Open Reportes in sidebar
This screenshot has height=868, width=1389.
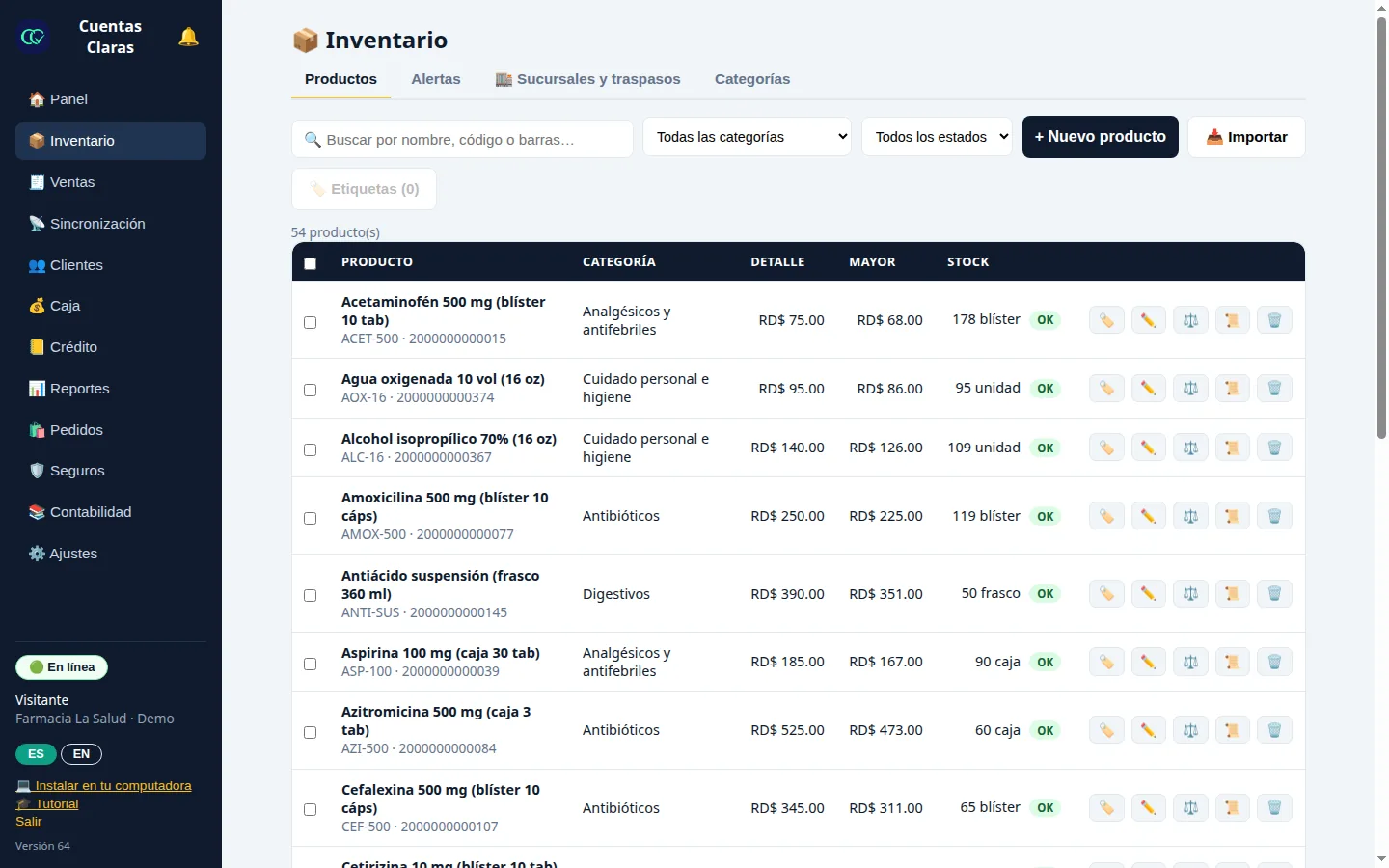111,389
